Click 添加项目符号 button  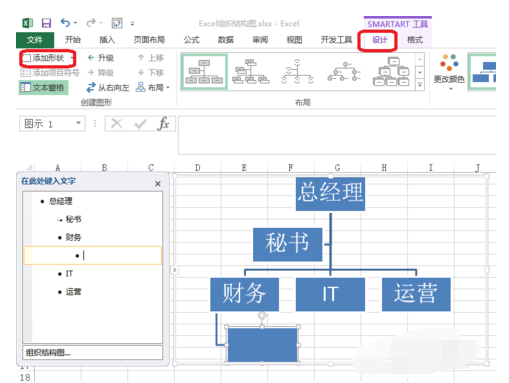tap(50, 73)
